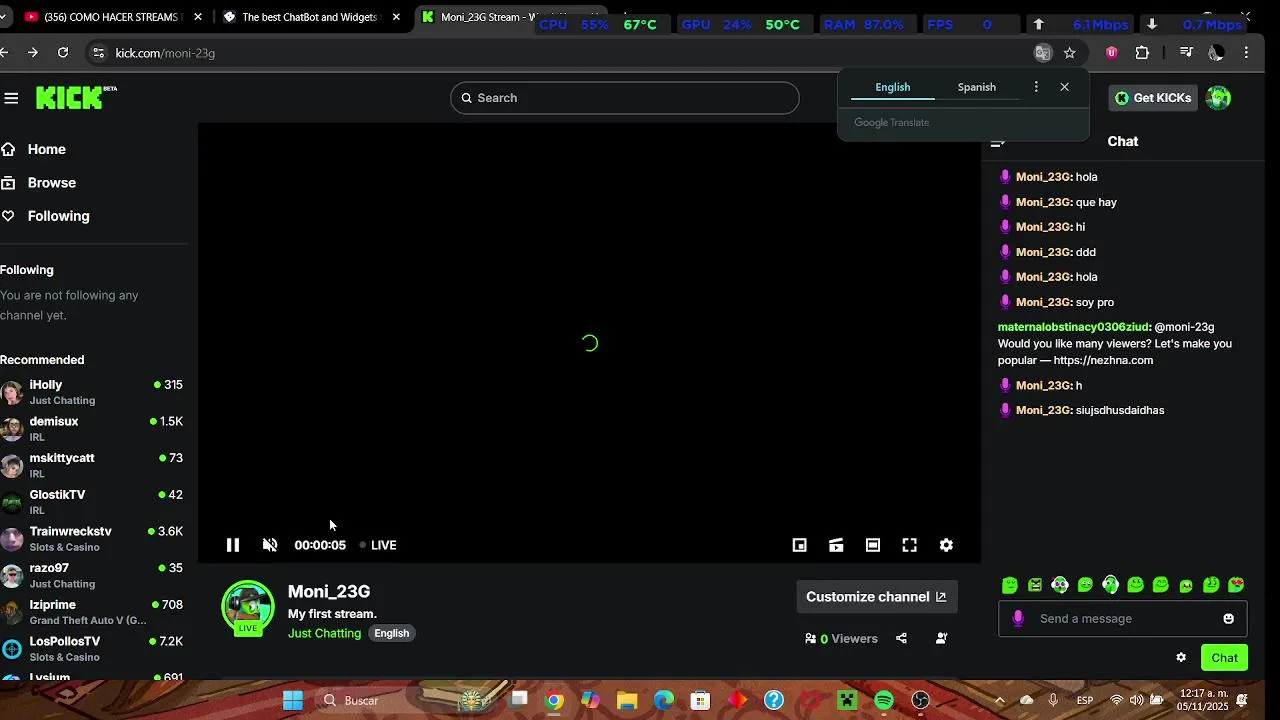1280x720 pixels.
Task: Open video player settings gear
Action: click(946, 545)
